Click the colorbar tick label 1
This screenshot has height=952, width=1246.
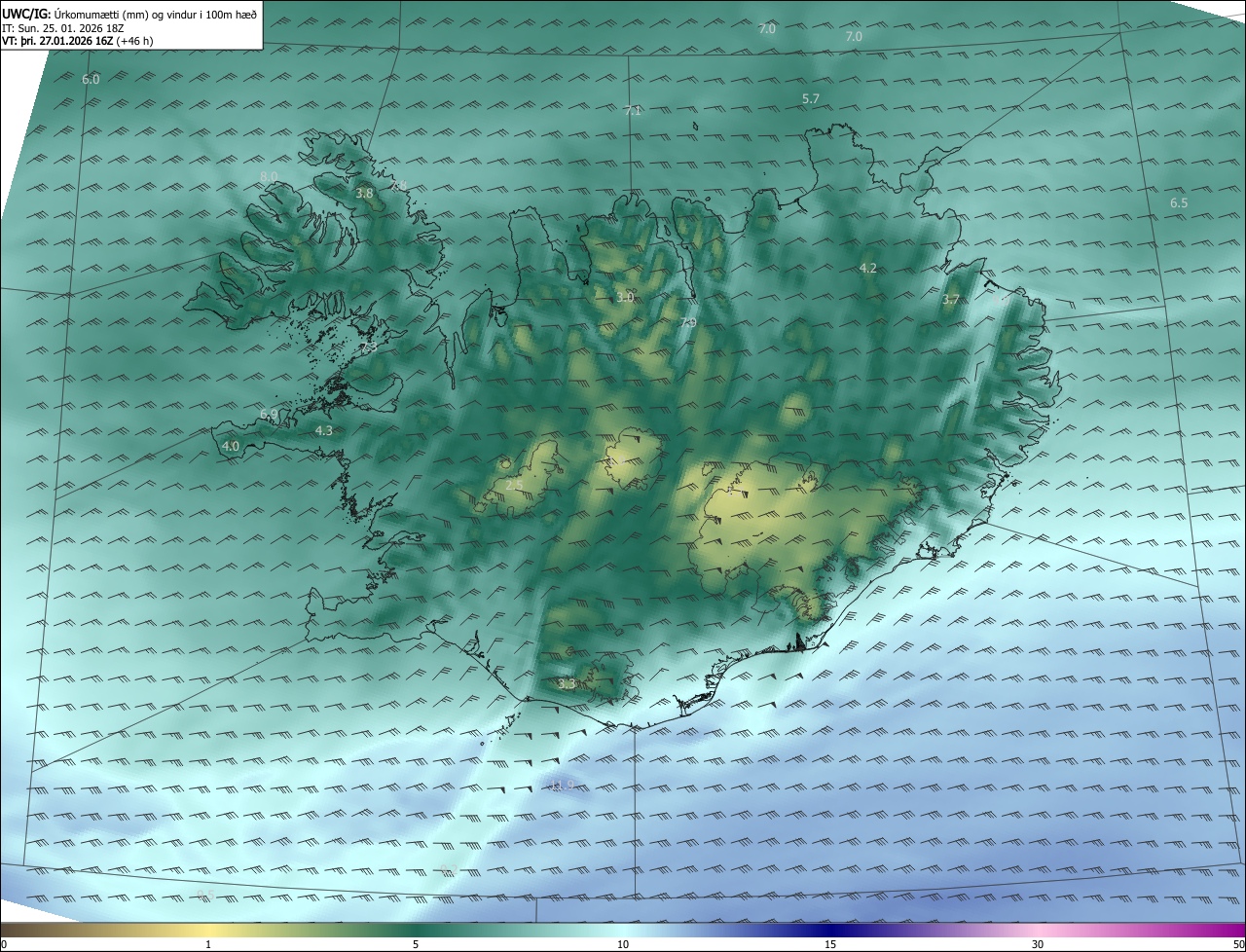tap(208, 944)
